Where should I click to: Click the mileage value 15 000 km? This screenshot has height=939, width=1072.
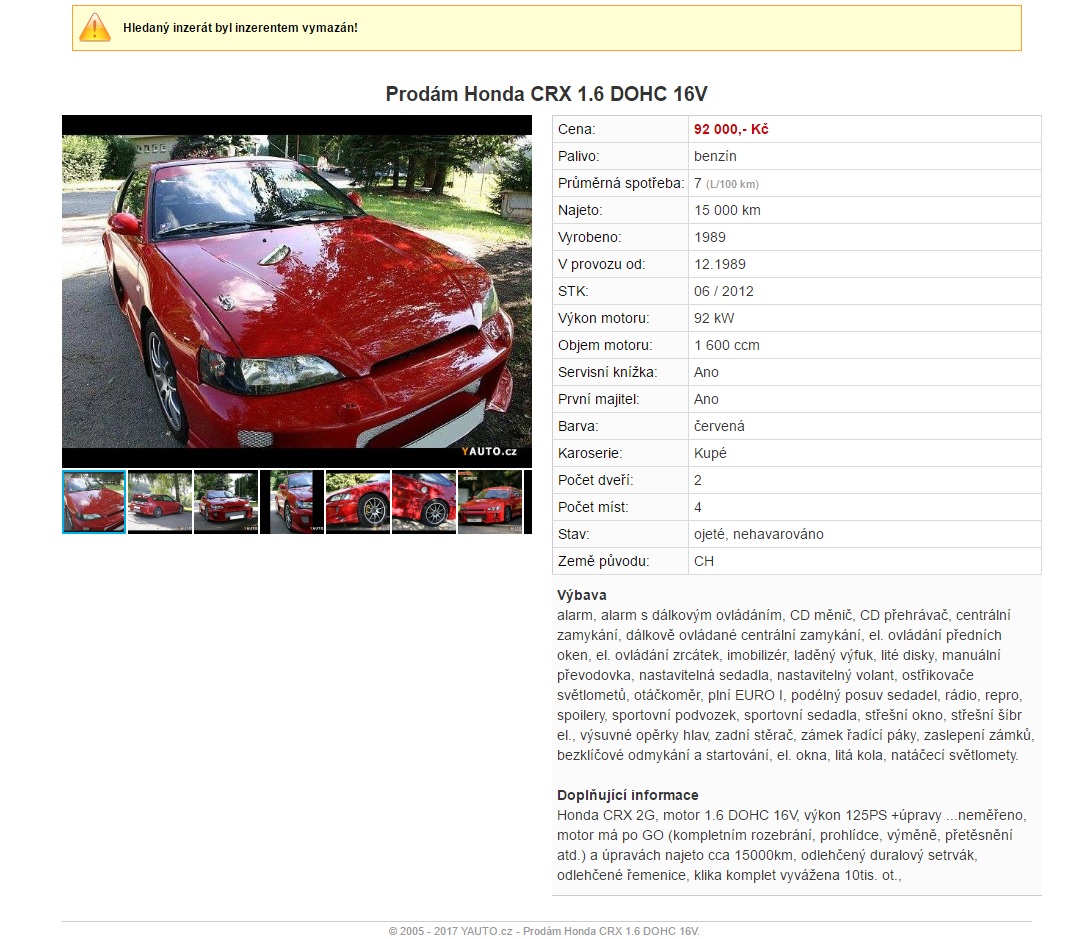pyautogui.click(x=727, y=210)
